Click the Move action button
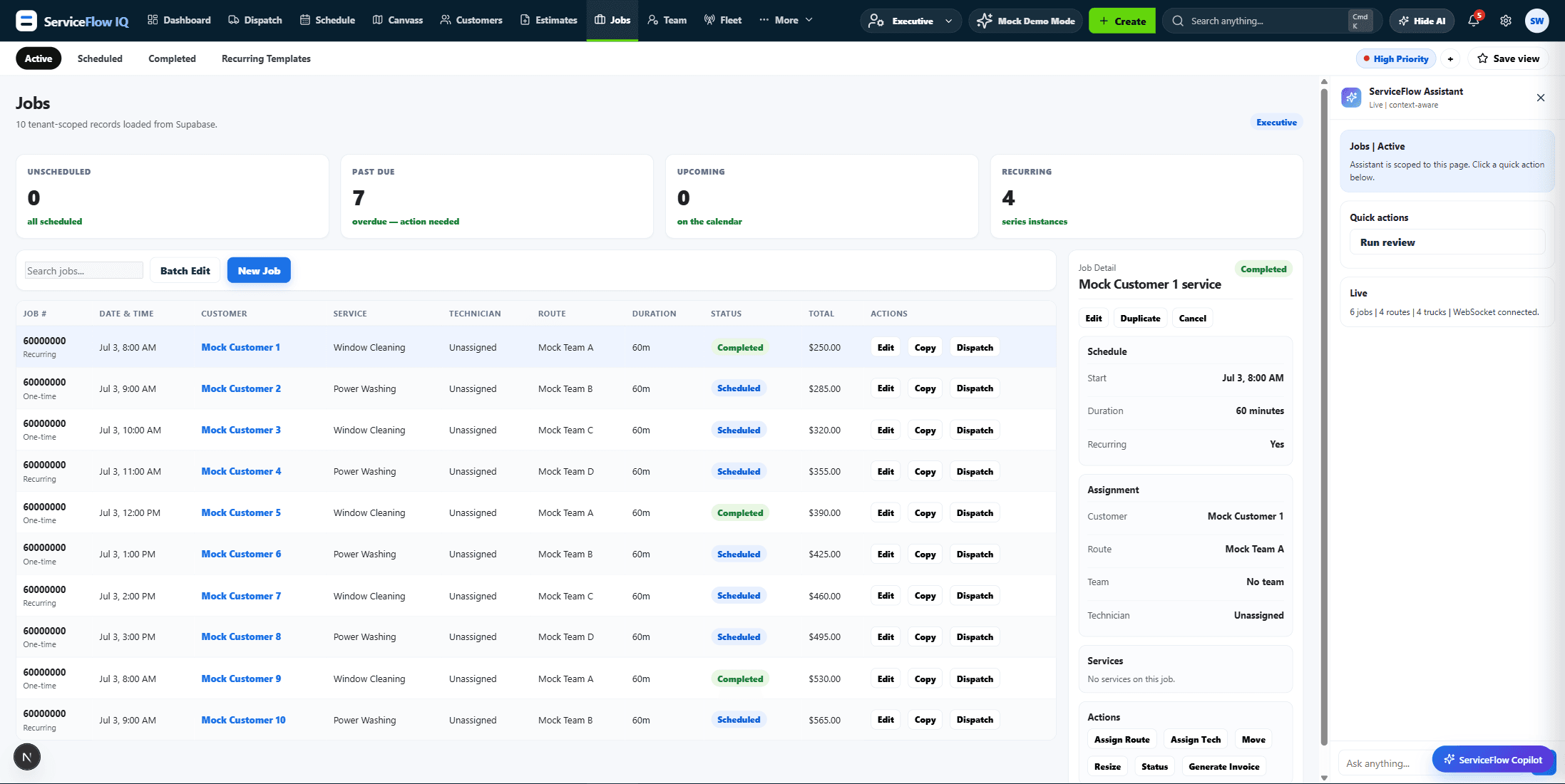This screenshot has height=784, width=1565. pos(1253,740)
